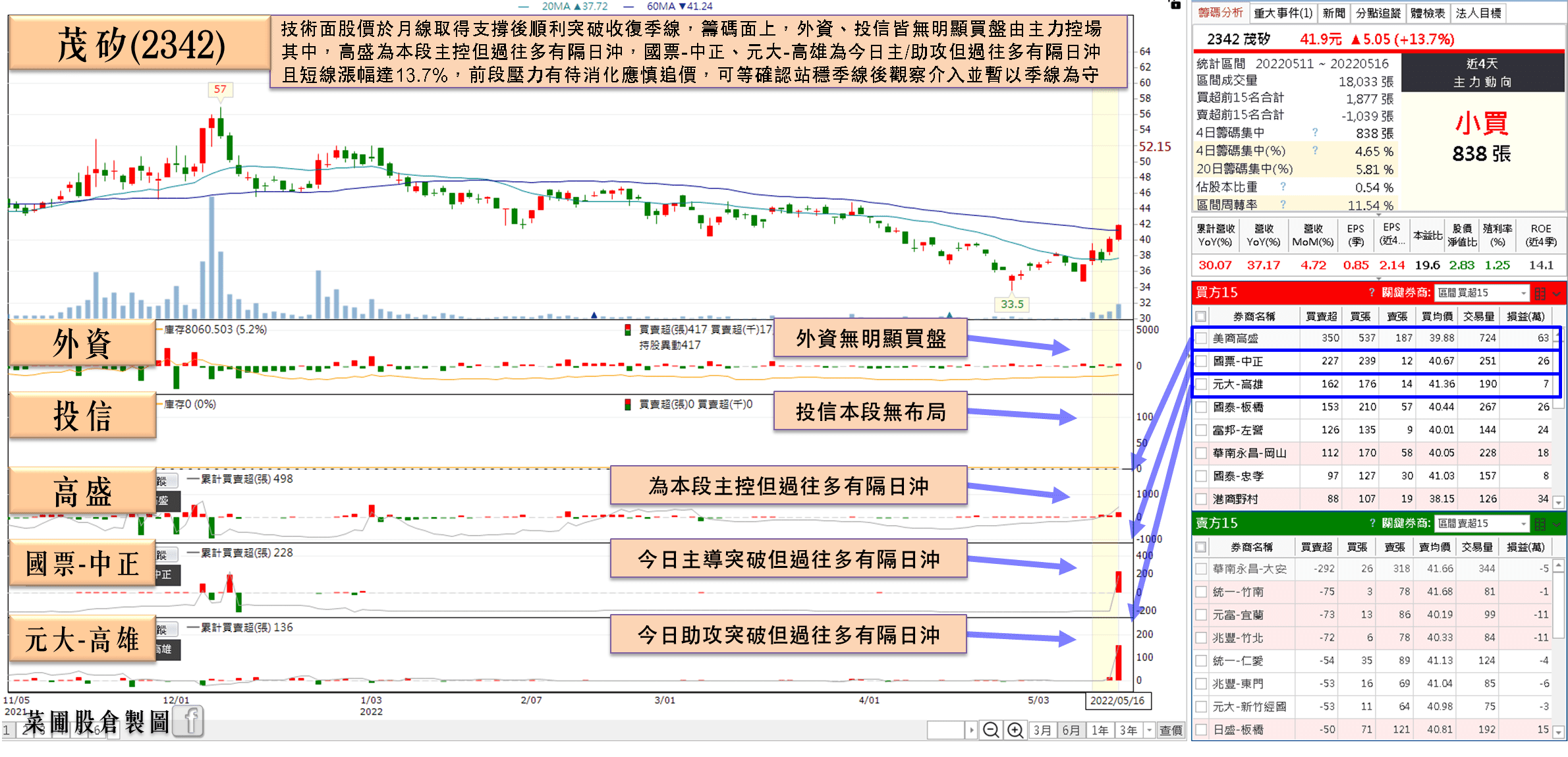
Task: Open the 區間賣超15 key broker dropdown
Action: [1482, 523]
